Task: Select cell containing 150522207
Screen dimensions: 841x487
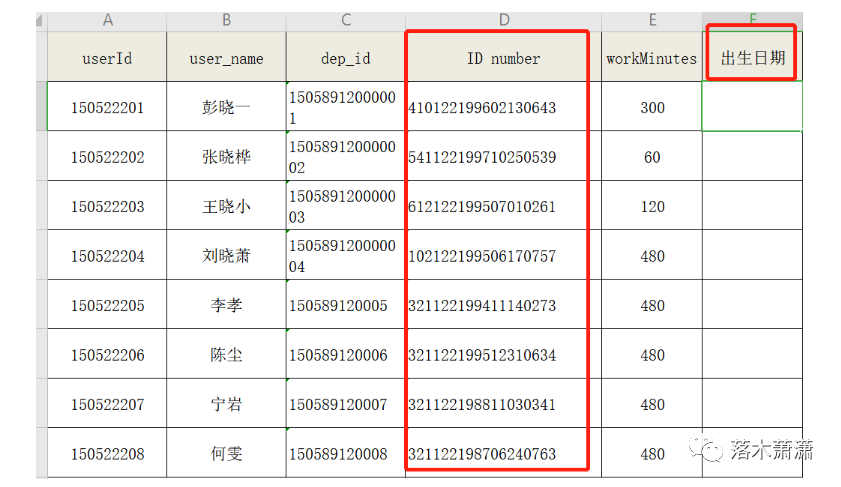Action: 107,403
